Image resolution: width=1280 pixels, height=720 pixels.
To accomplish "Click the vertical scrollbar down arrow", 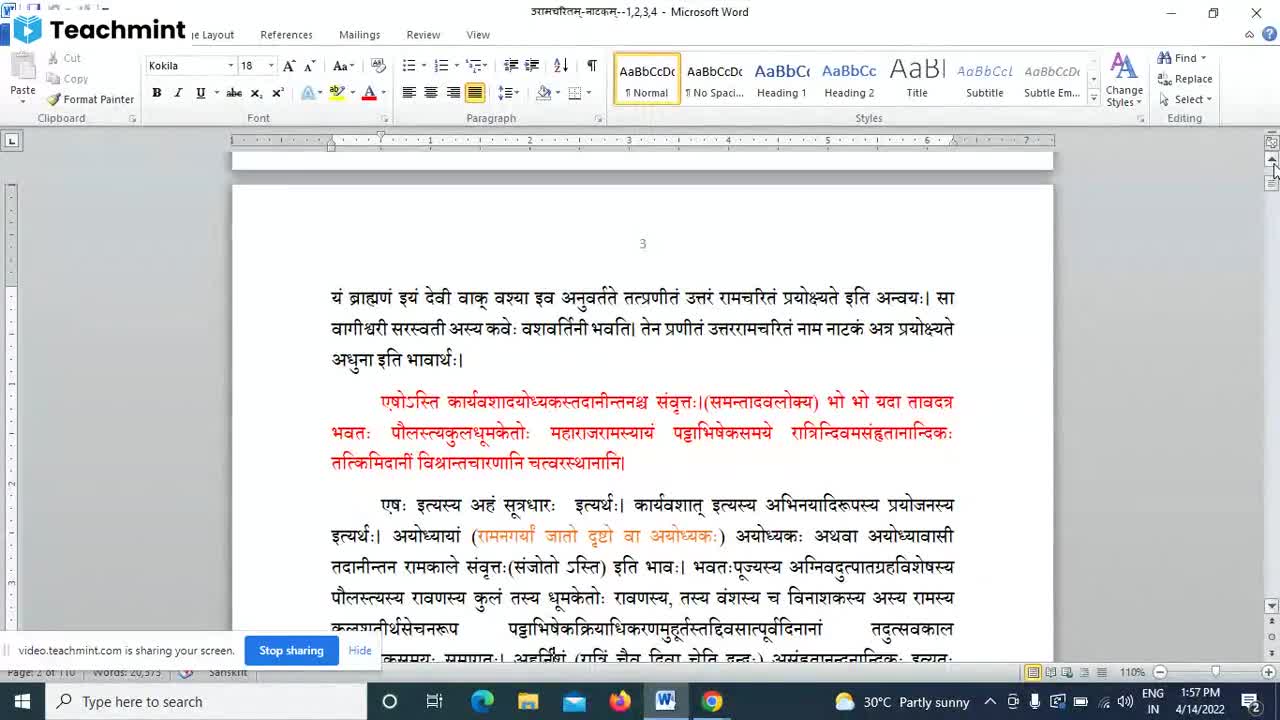I will (x=1272, y=606).
